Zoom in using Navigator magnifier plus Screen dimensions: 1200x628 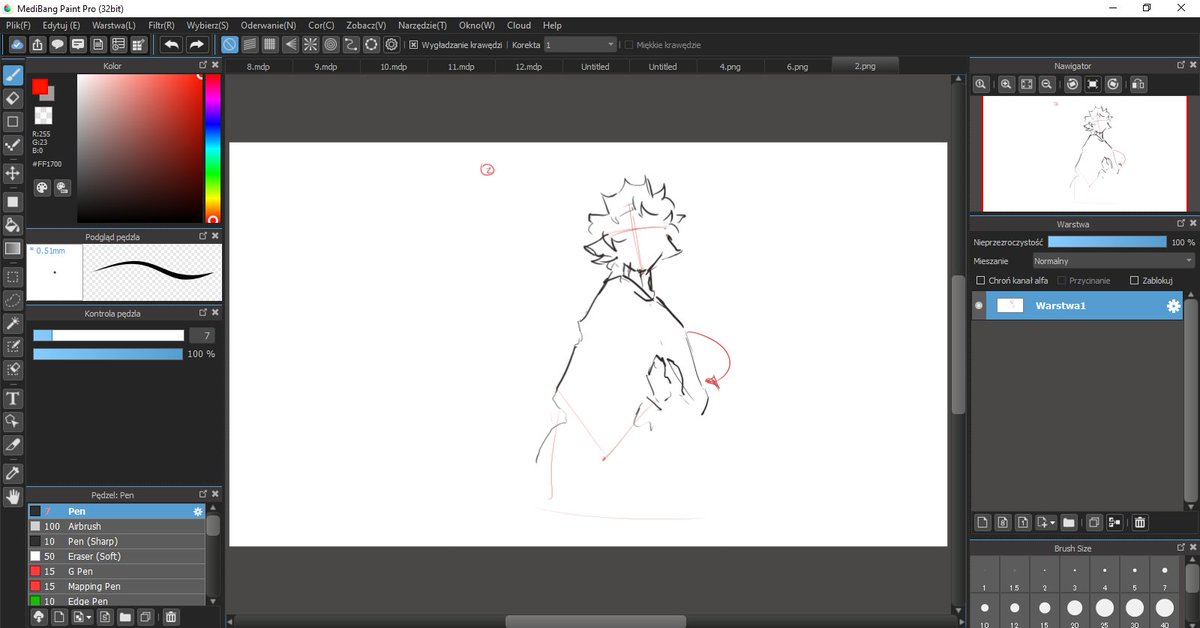(1006, 85)
